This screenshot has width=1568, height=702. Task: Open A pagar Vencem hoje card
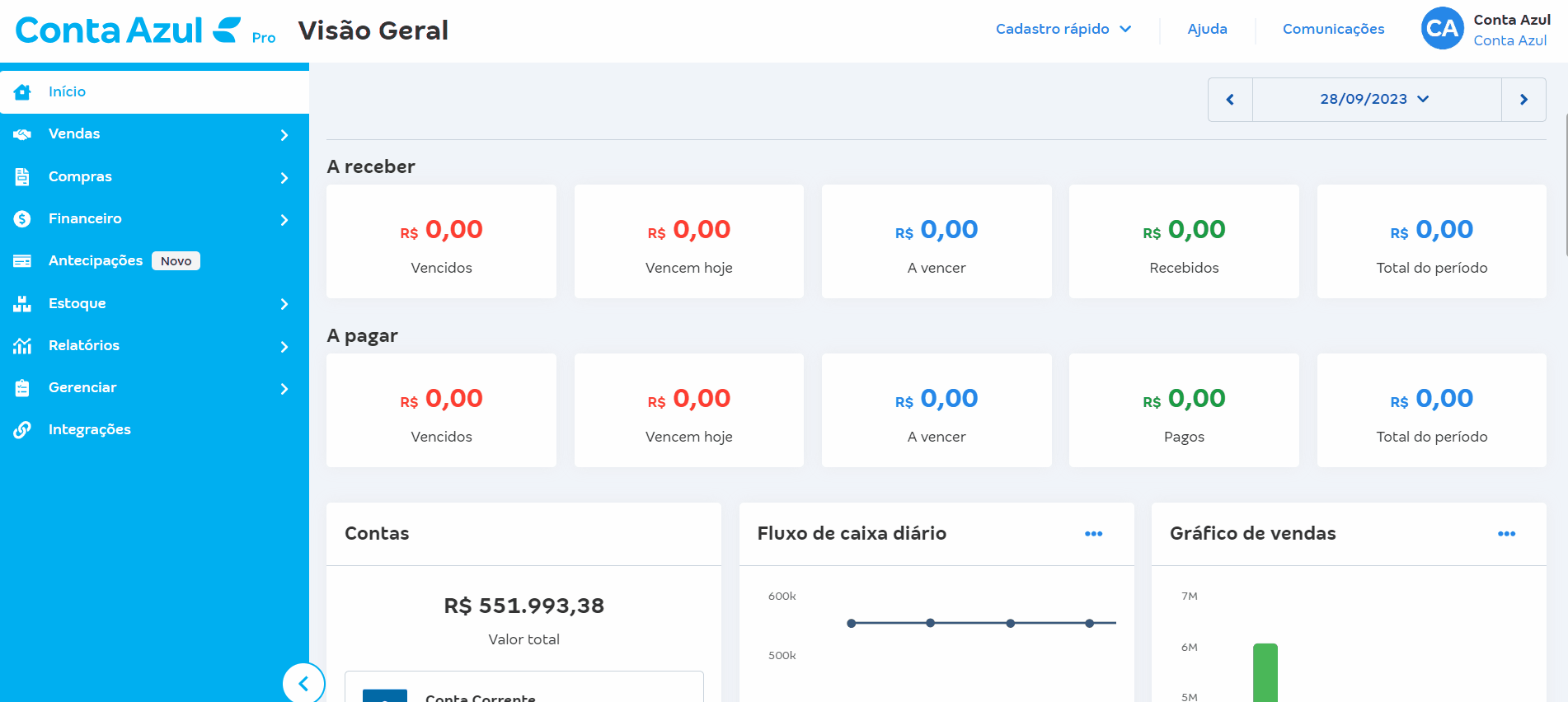[688, 410]
